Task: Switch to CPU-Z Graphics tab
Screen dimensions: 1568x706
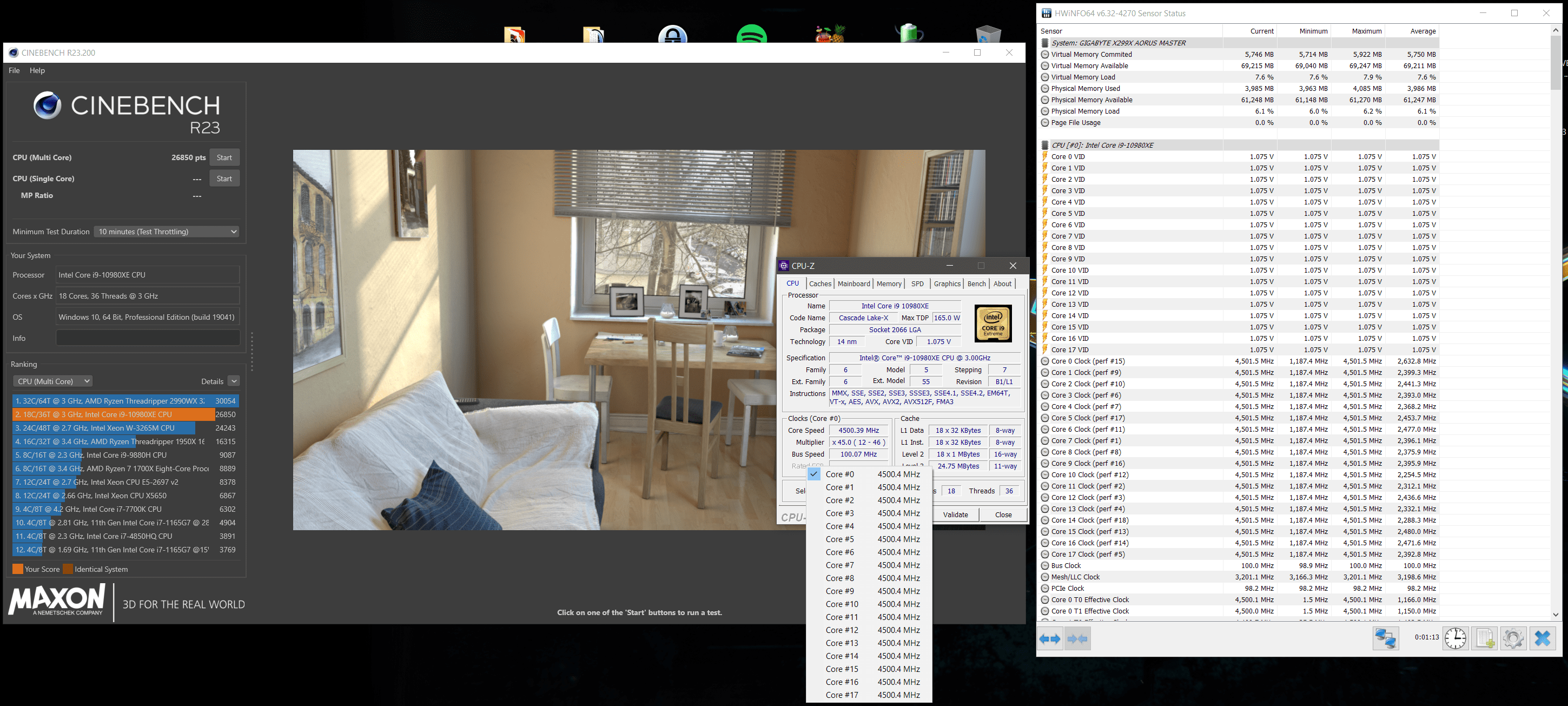Action: 947,283
